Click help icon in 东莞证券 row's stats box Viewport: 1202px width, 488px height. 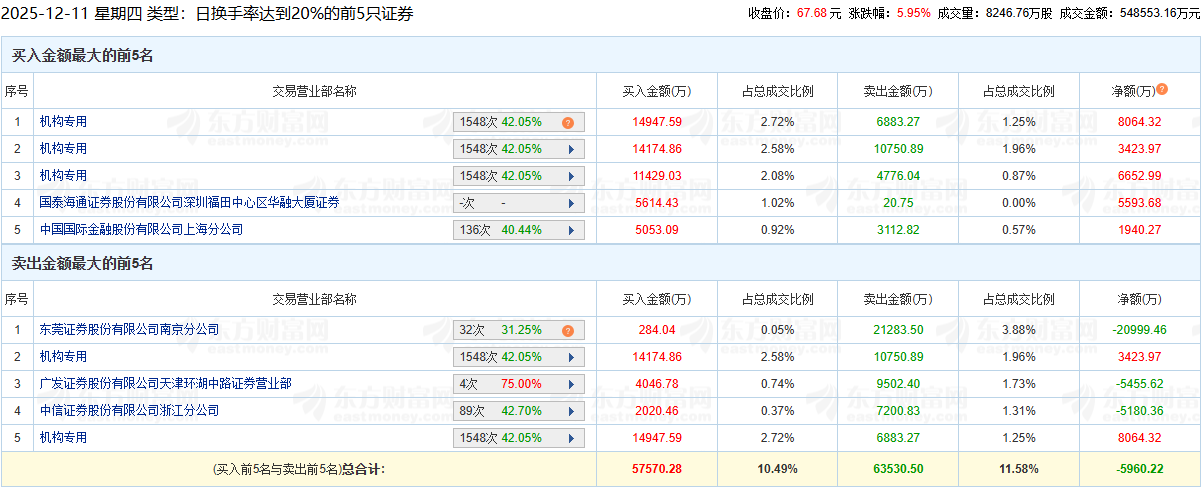click(x=568, y=331)
